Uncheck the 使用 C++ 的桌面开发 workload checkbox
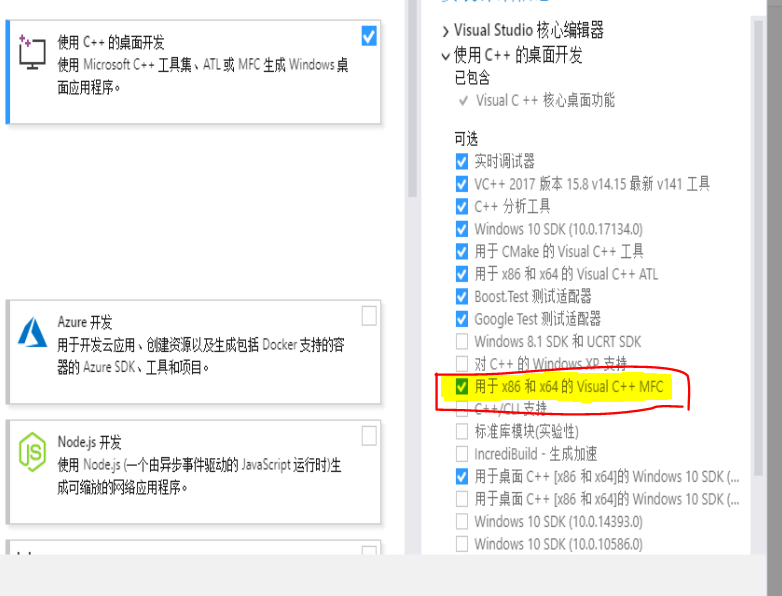The height and width of the screenshot is (596, 782). [x=369, y=36]
